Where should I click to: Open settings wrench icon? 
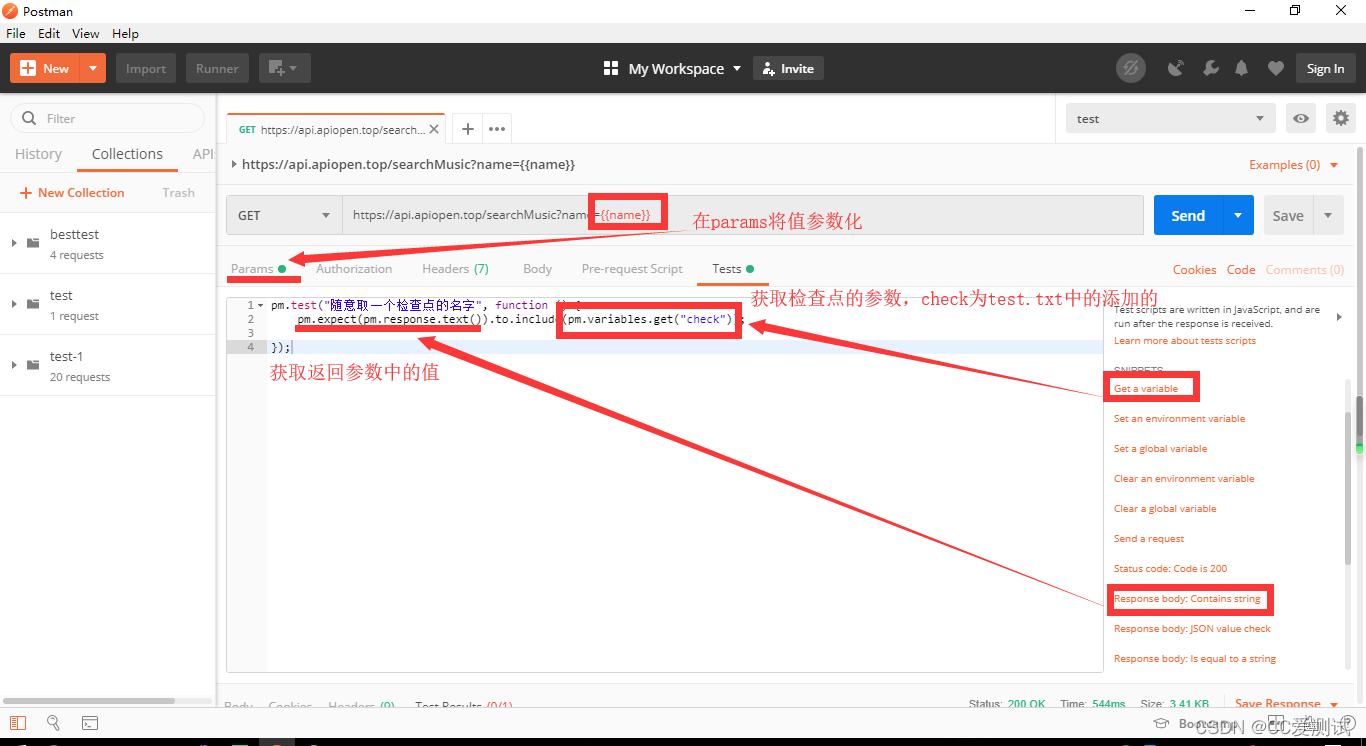(1210, 69)
